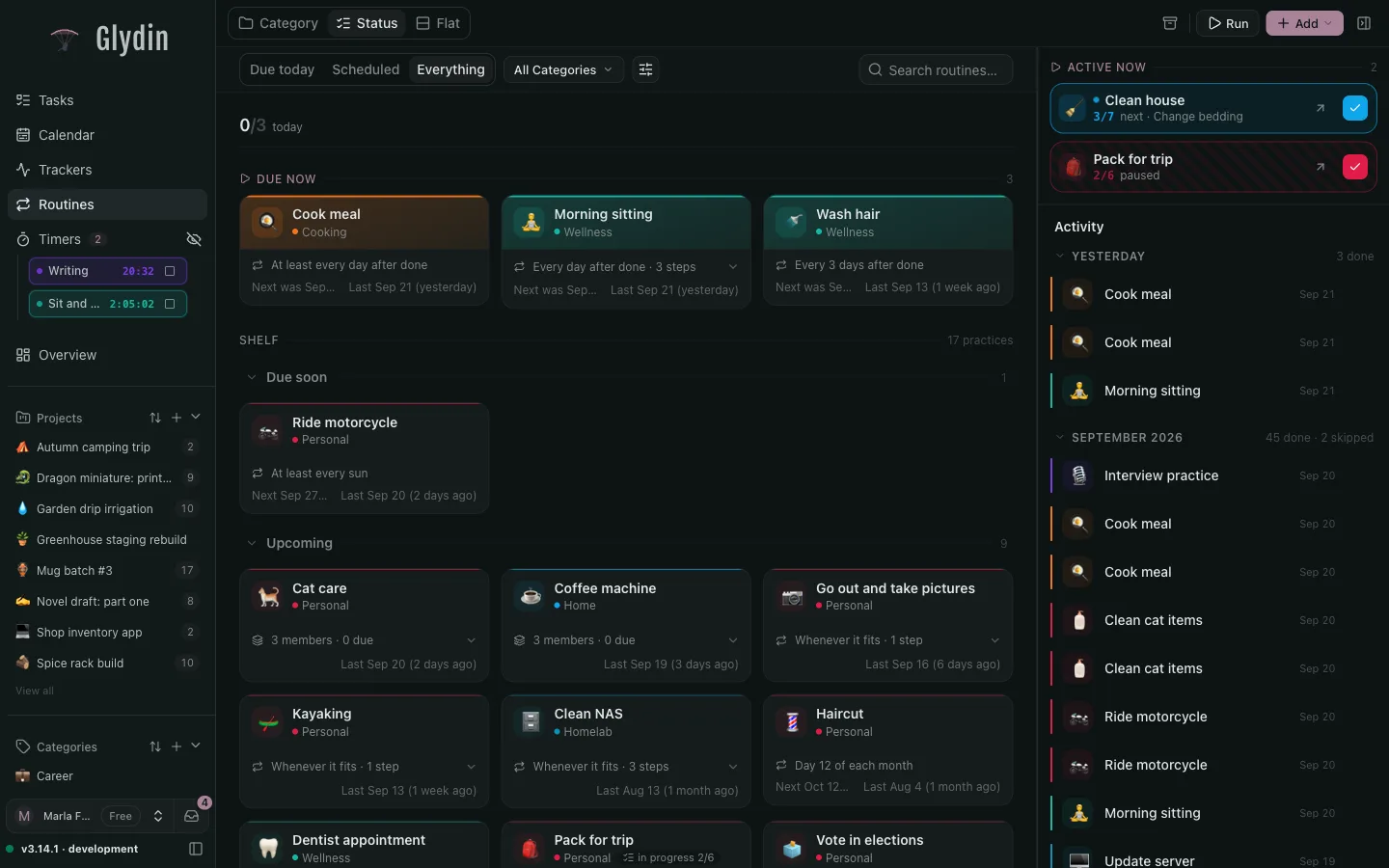Expand Cat care members chevron
1389x868 pixels.
(471, 640)
